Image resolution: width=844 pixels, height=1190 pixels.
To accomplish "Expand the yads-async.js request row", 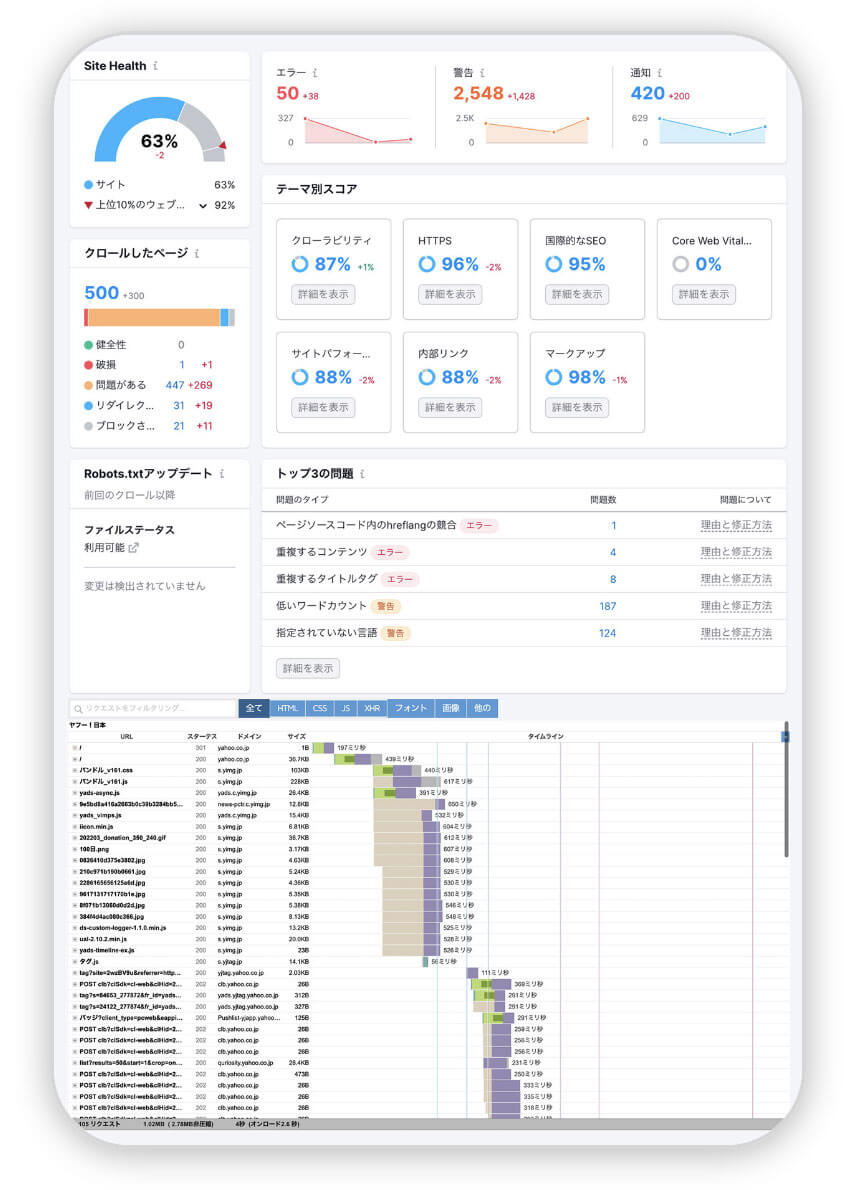I will coord(75,793).
